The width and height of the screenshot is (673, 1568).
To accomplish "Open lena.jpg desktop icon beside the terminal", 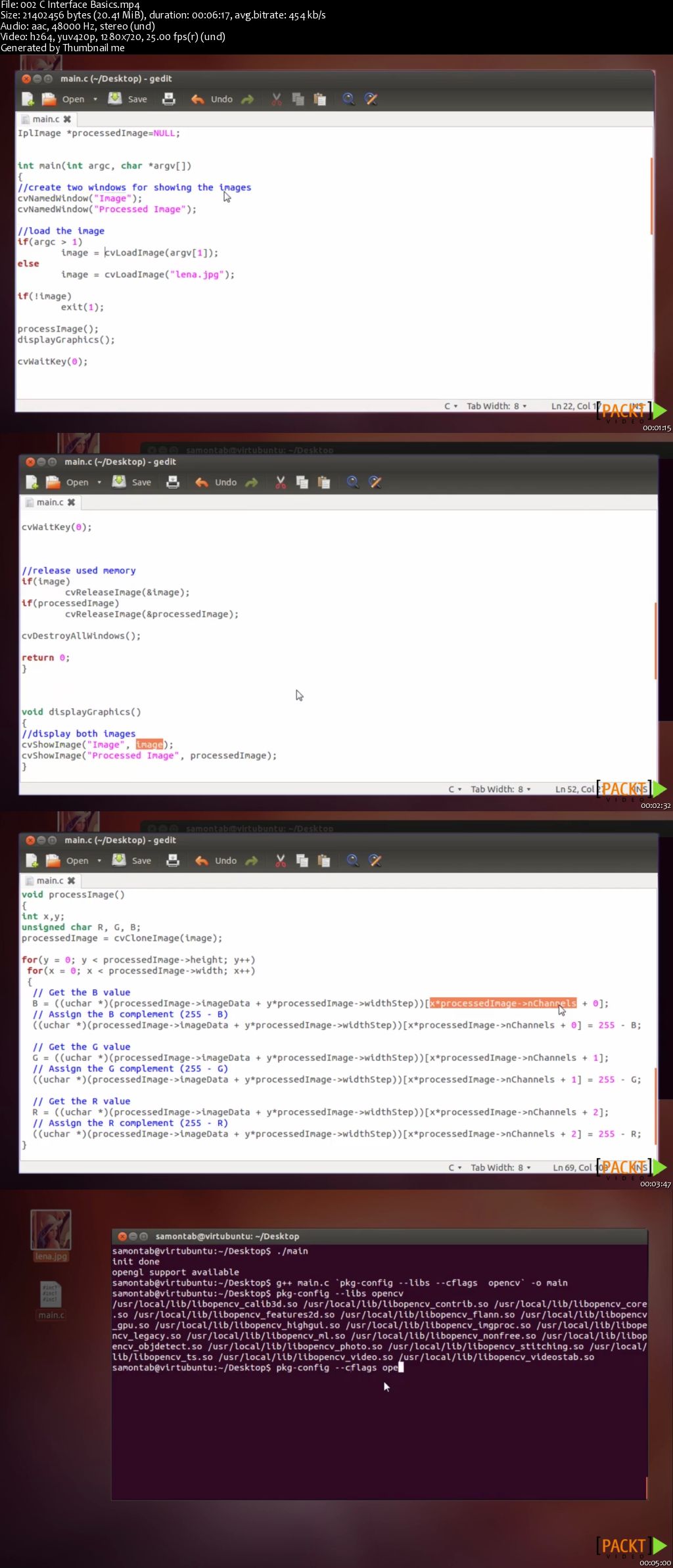I will pyautogui.click(x=51, y=1235).
